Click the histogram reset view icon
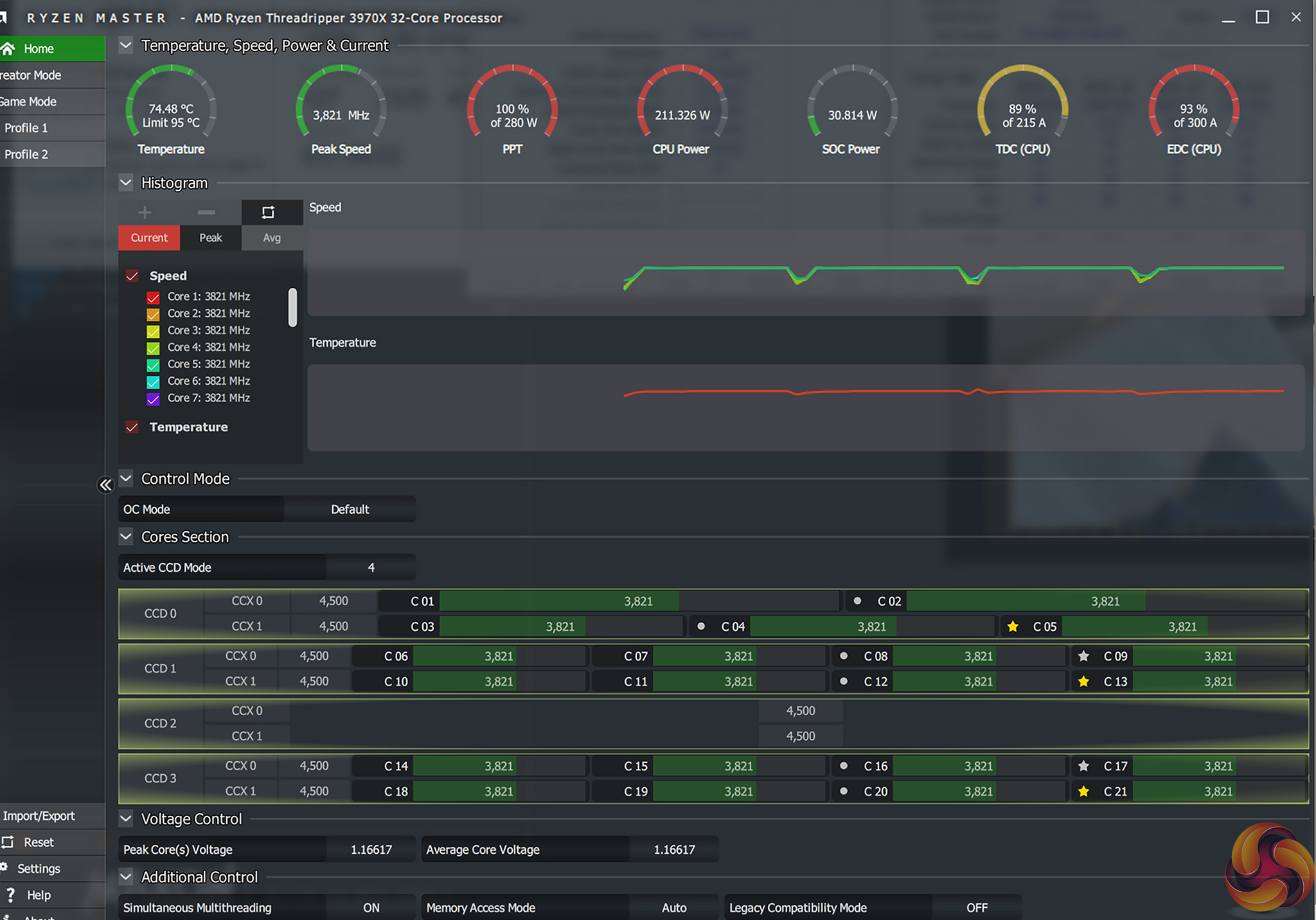This screenshot has width=1316, height=920. (268, 213)
